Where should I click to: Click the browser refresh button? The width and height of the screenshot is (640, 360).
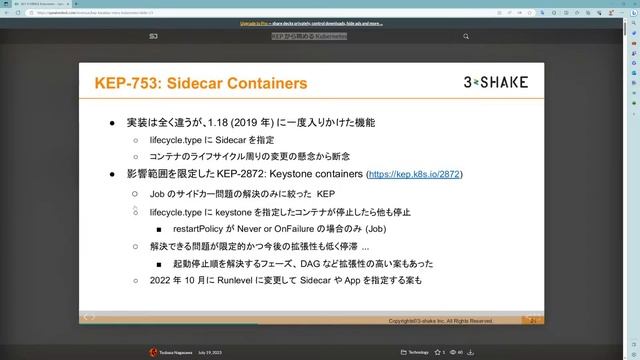[18, 13]
